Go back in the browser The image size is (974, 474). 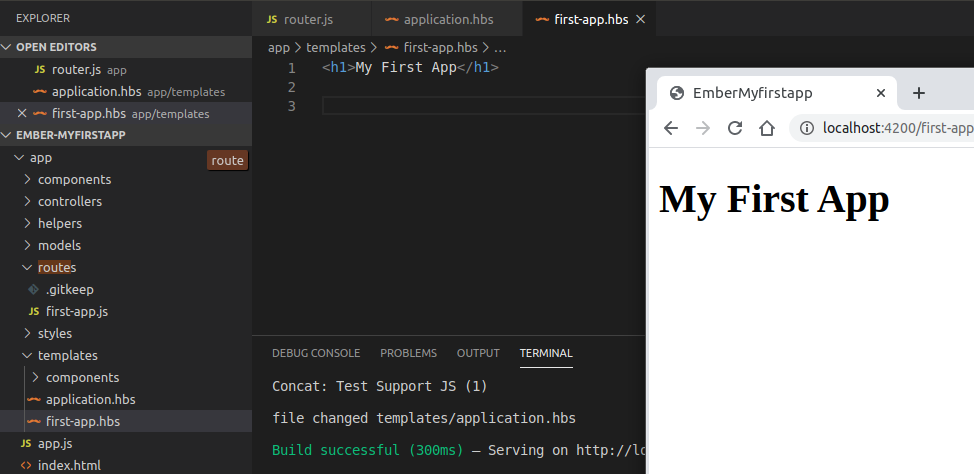pos(671,128)
